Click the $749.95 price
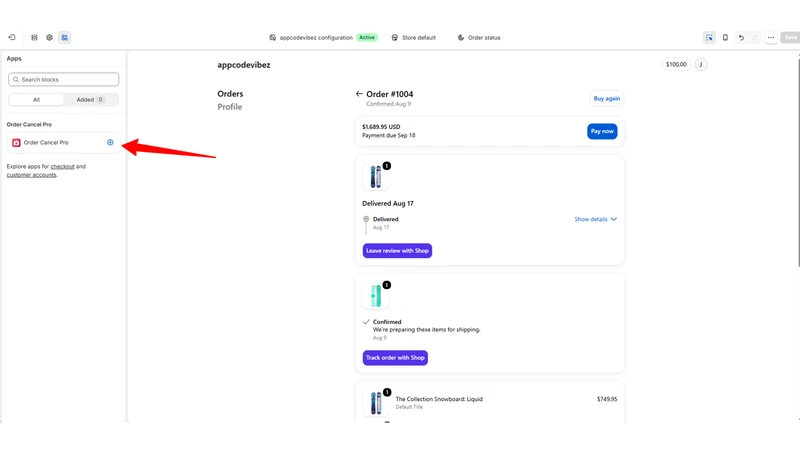This screenshot has width=800, height=450. pyautogui.click(x=607, y=399)
